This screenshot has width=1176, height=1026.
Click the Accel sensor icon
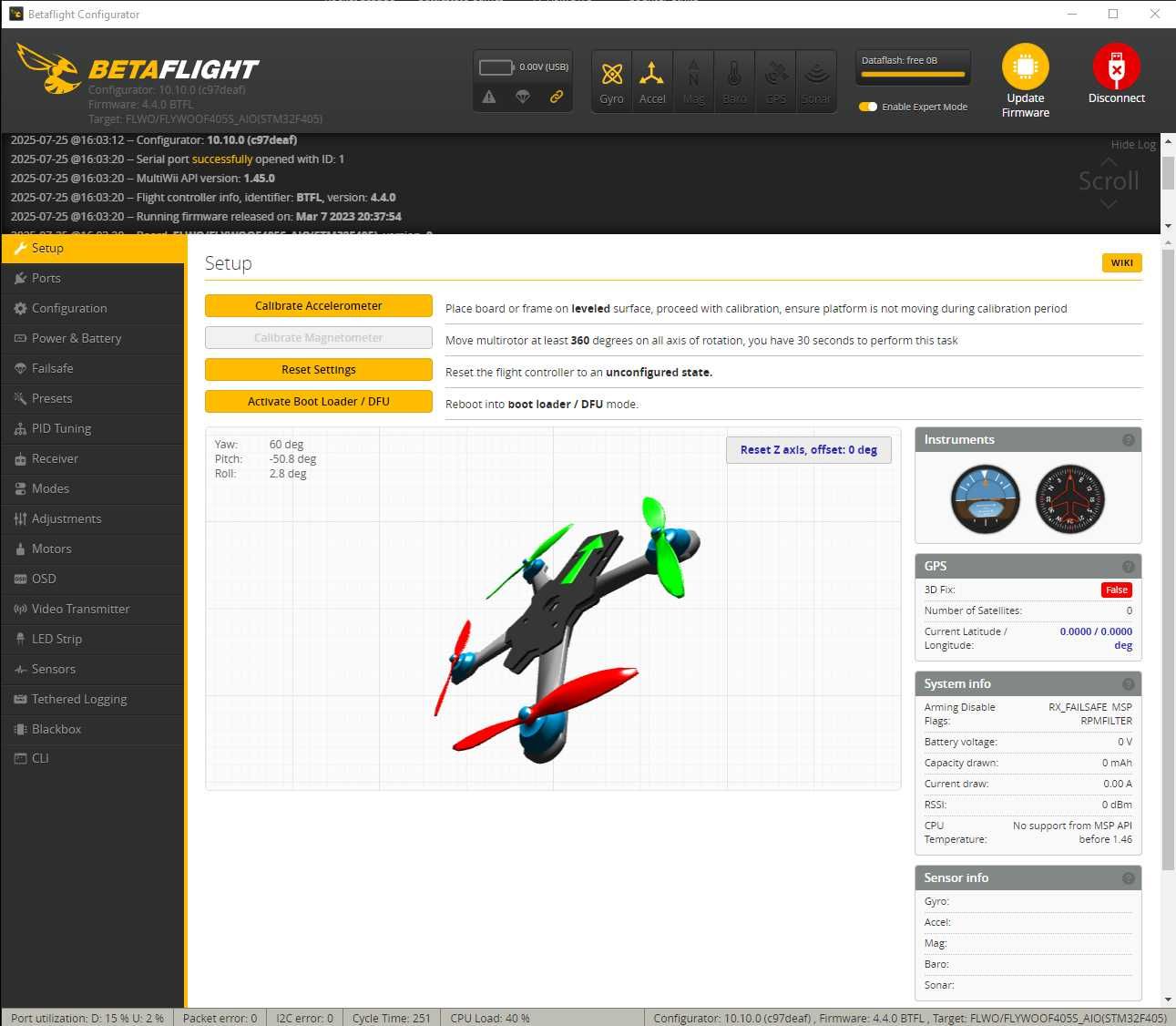click(x=652, y=81)
